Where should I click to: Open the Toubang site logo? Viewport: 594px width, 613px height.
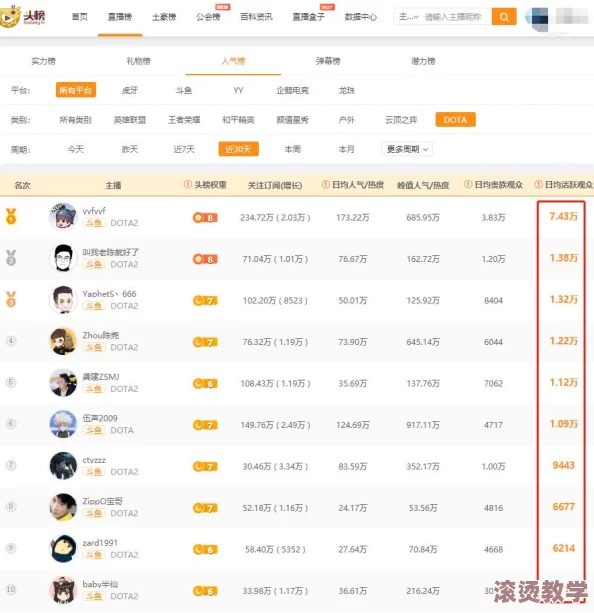(23, 16)
